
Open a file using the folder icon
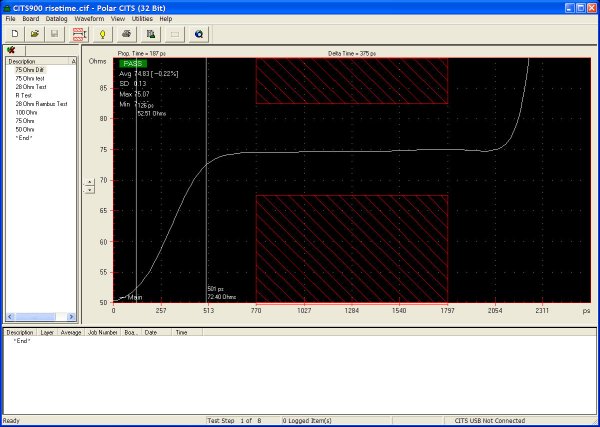pyautogui.click(x=35, y=34)
